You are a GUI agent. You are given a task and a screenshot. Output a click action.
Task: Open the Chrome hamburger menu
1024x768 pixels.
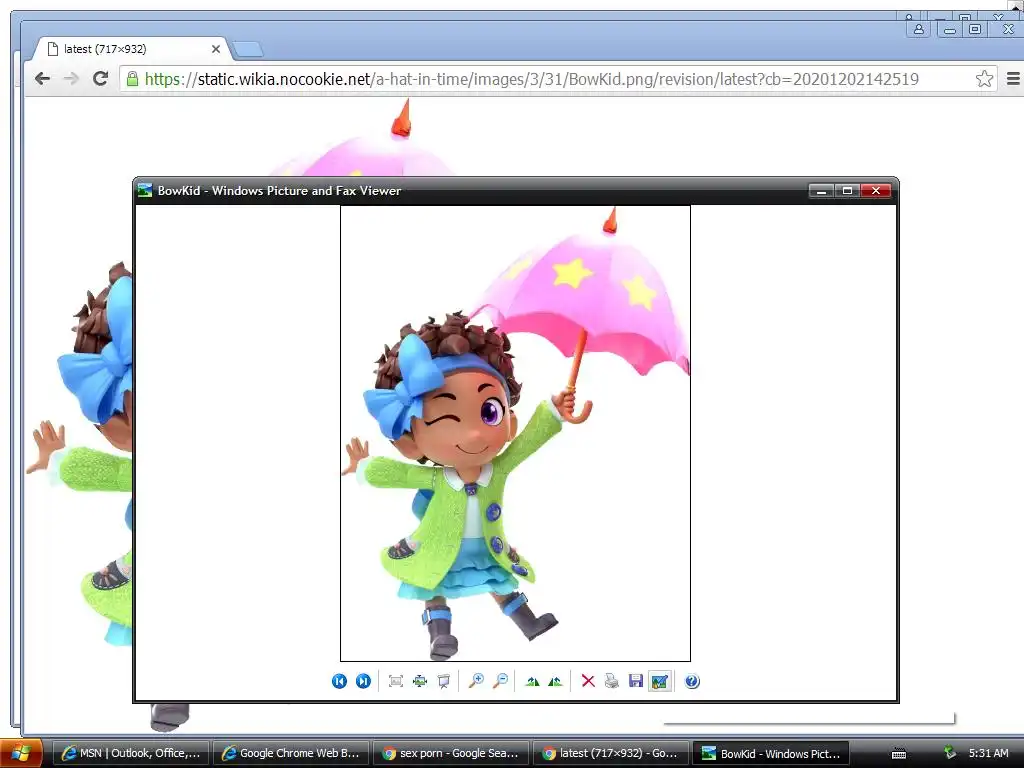pos(1013,79)
